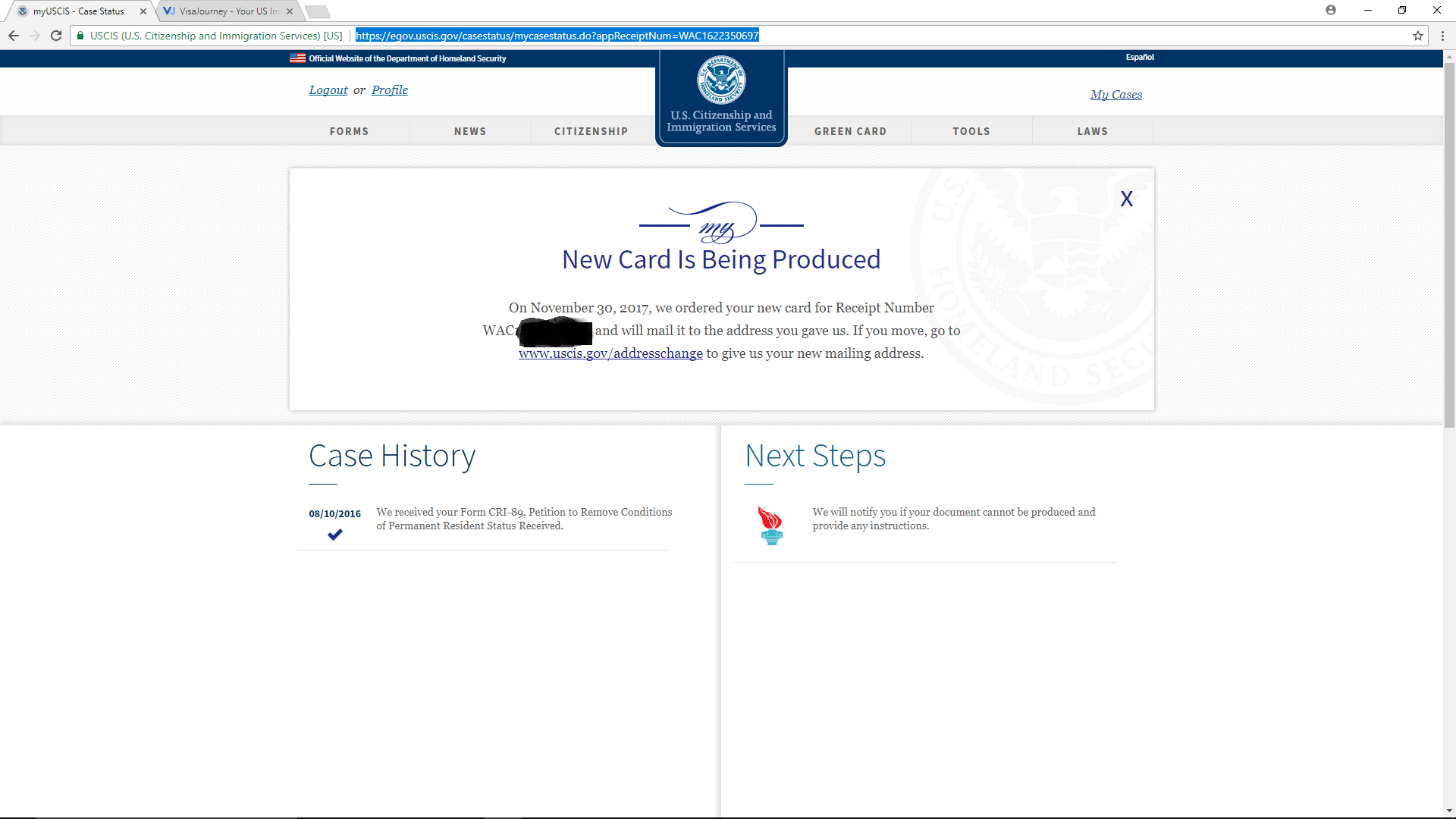Viewport: 1456px width, 819px height.
Task: Click the scrollbar up arrow
Action: pyautogui.click(x=1449, y=56)
